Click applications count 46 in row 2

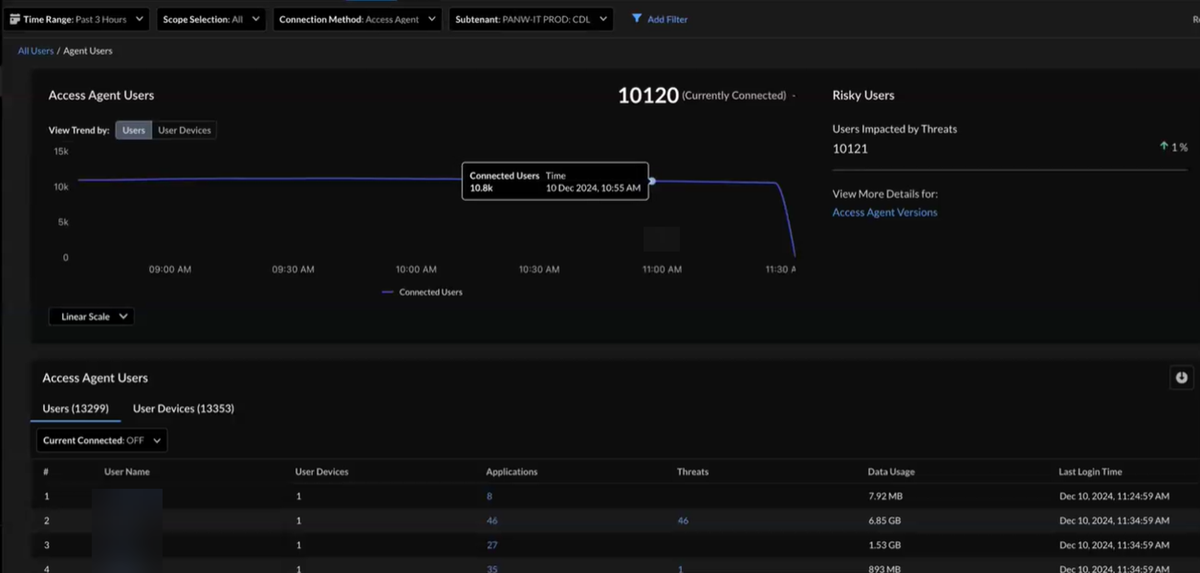(x=491, y=521)
